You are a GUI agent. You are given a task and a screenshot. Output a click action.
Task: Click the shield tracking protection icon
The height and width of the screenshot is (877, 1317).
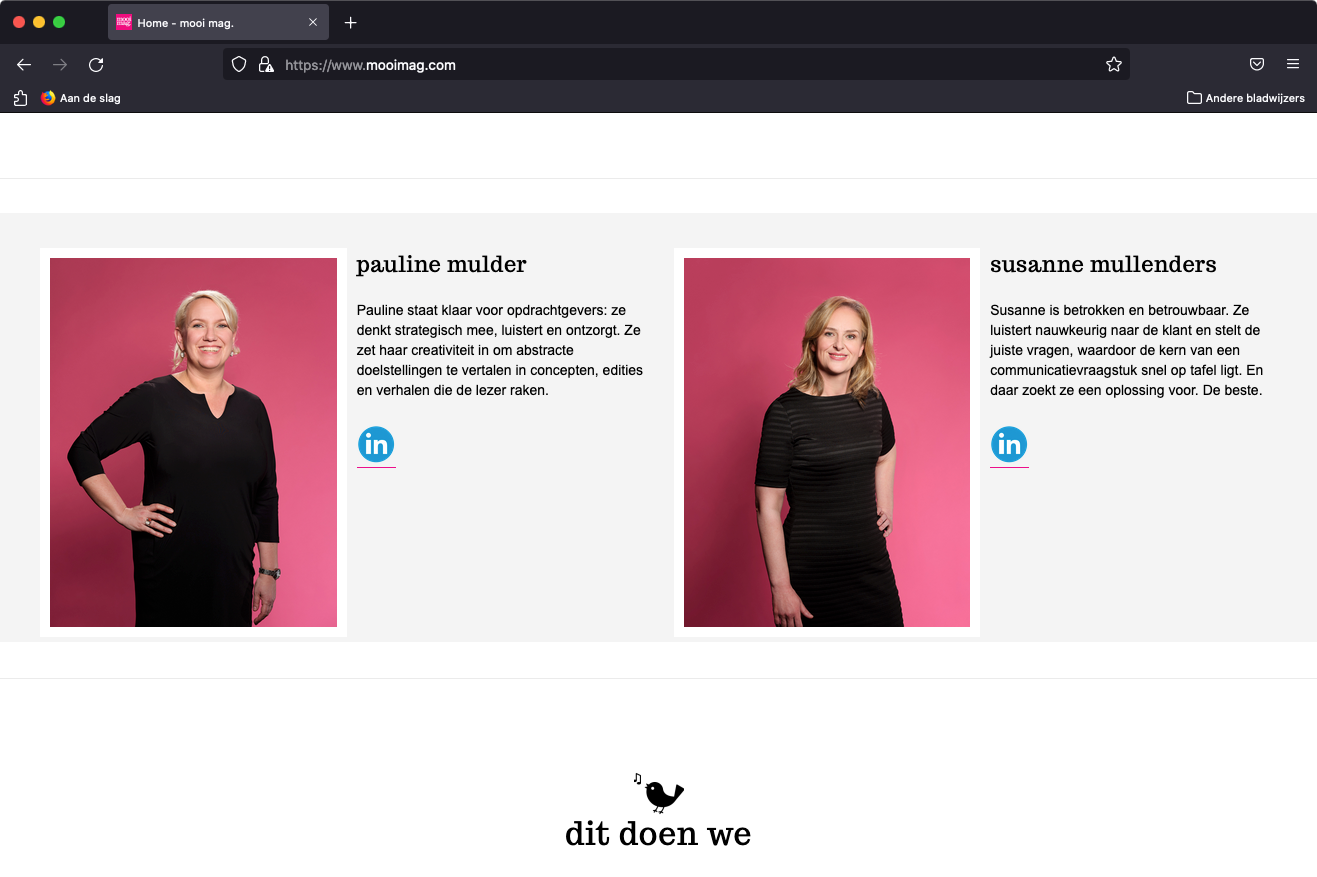point(239,65)
